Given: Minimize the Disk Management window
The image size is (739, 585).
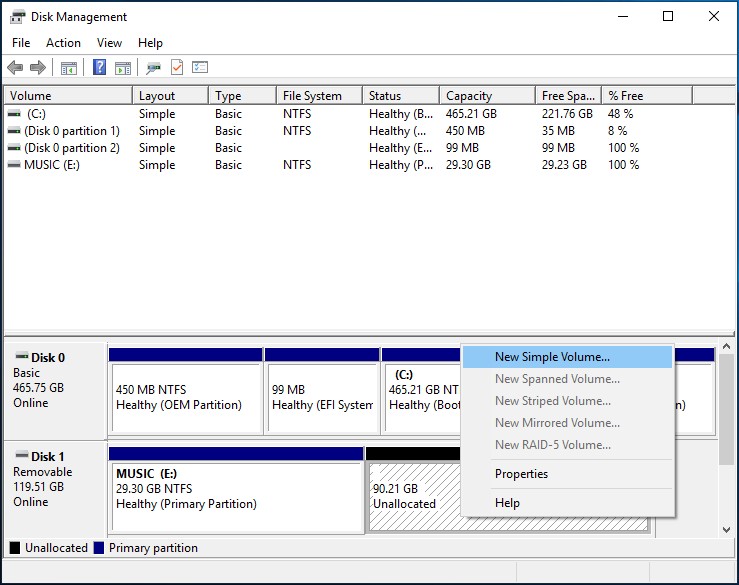Looking at the screenshot, I should [x=623, y=16].
